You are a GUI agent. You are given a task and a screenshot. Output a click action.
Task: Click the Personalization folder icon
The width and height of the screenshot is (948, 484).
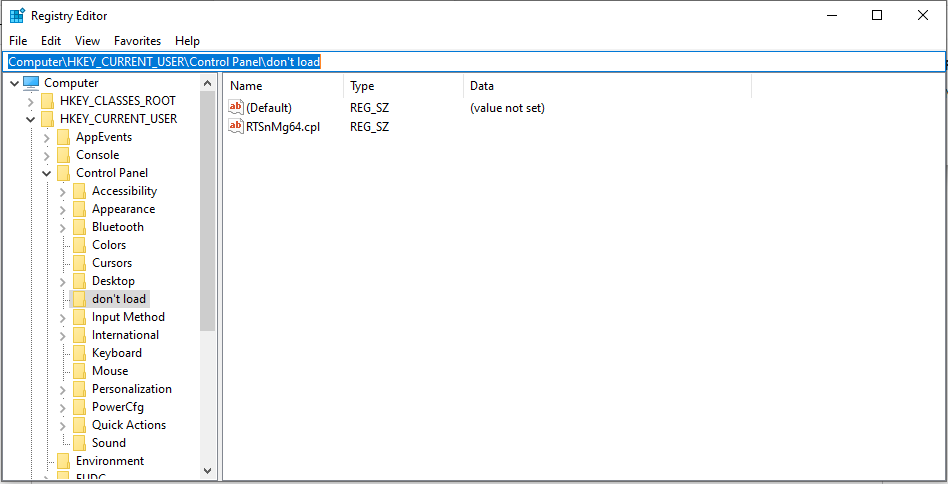pyautogui.click(x=79, y=389)
